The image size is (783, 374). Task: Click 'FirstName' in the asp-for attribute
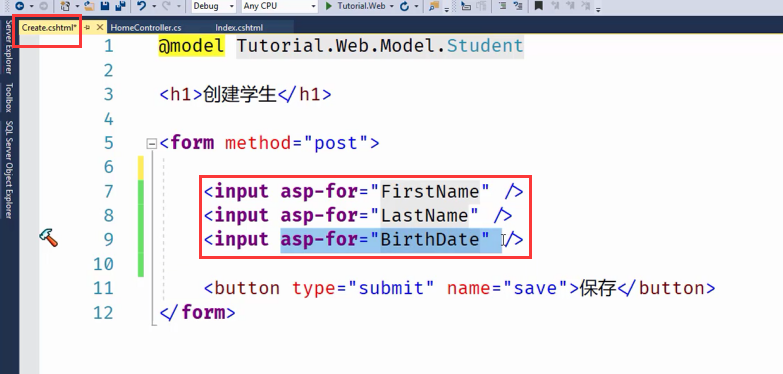[x=430, y=191]
